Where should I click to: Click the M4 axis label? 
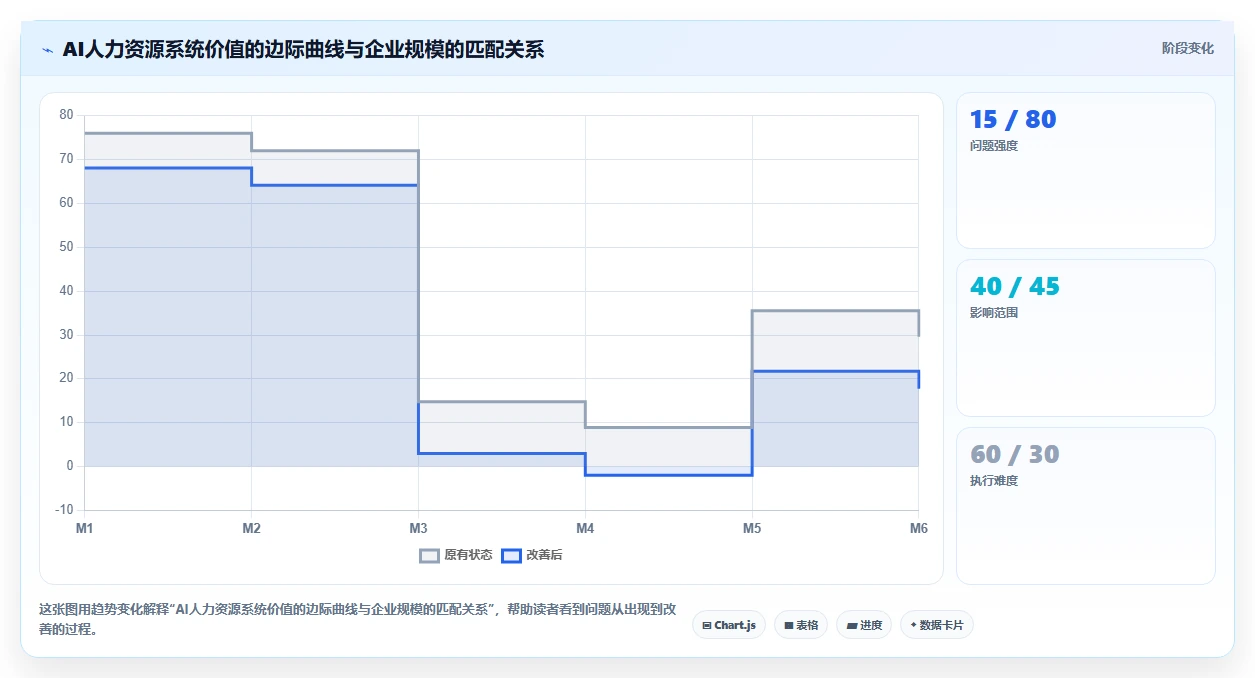(585, 528)
